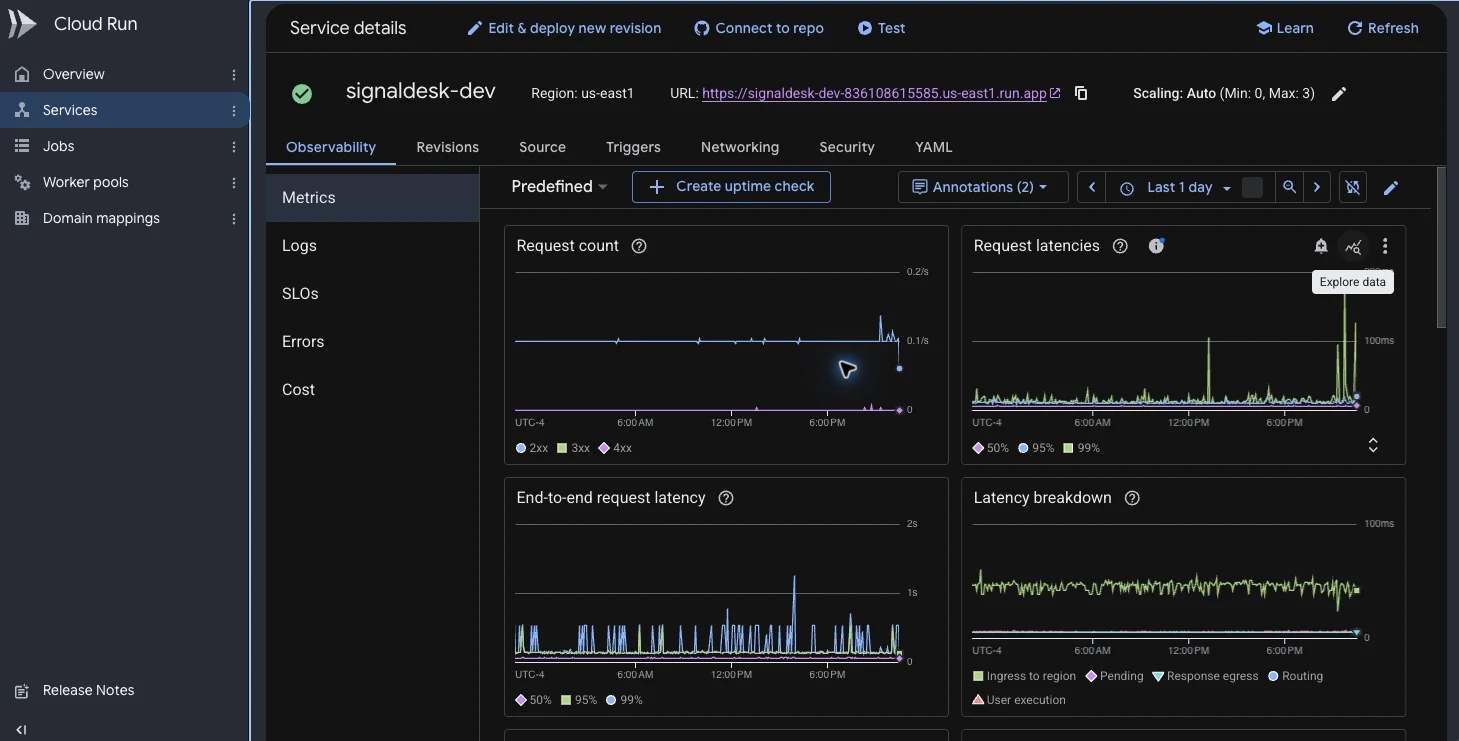Open Overview options three-dot menu in sidebar
This screenshot has height=741, width=1459.
234,75
